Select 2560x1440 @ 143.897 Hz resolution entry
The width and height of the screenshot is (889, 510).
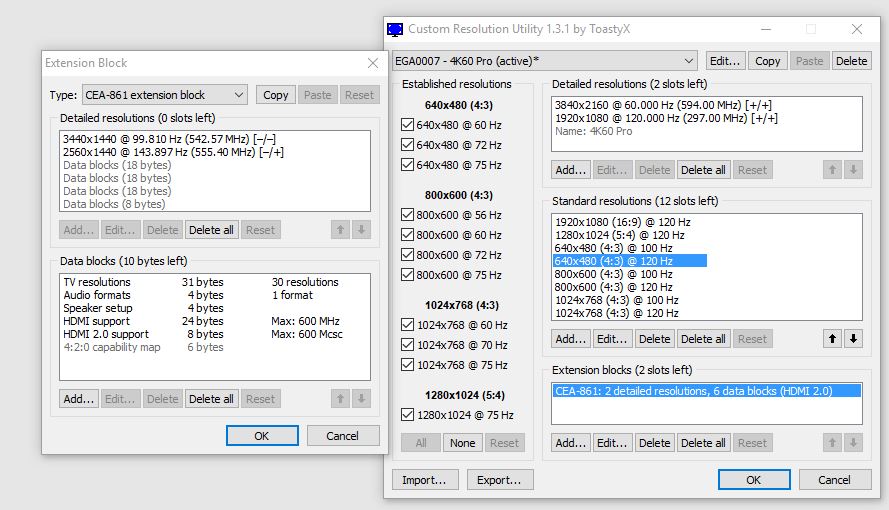(x=173, y=152)
